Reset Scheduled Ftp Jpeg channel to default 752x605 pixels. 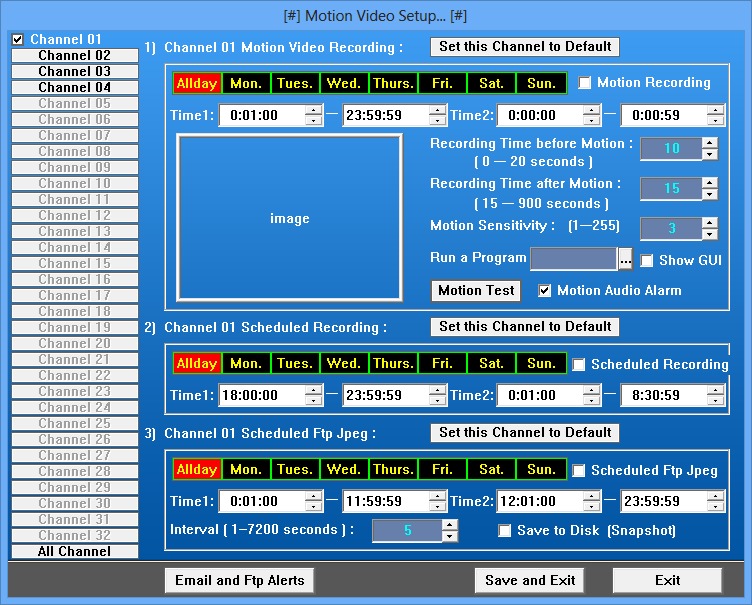pos(525,433)
